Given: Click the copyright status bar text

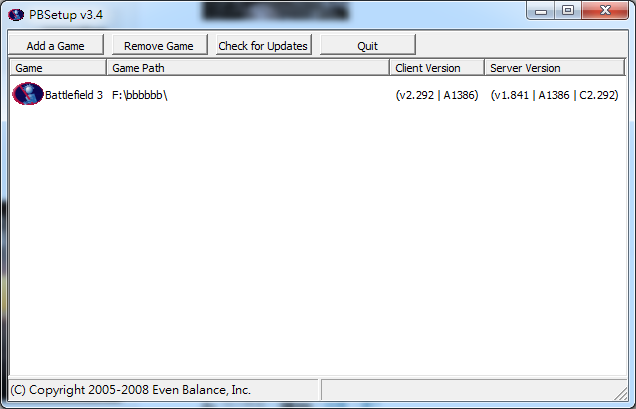Looking at the screenshot, I should tap(131, 390).
